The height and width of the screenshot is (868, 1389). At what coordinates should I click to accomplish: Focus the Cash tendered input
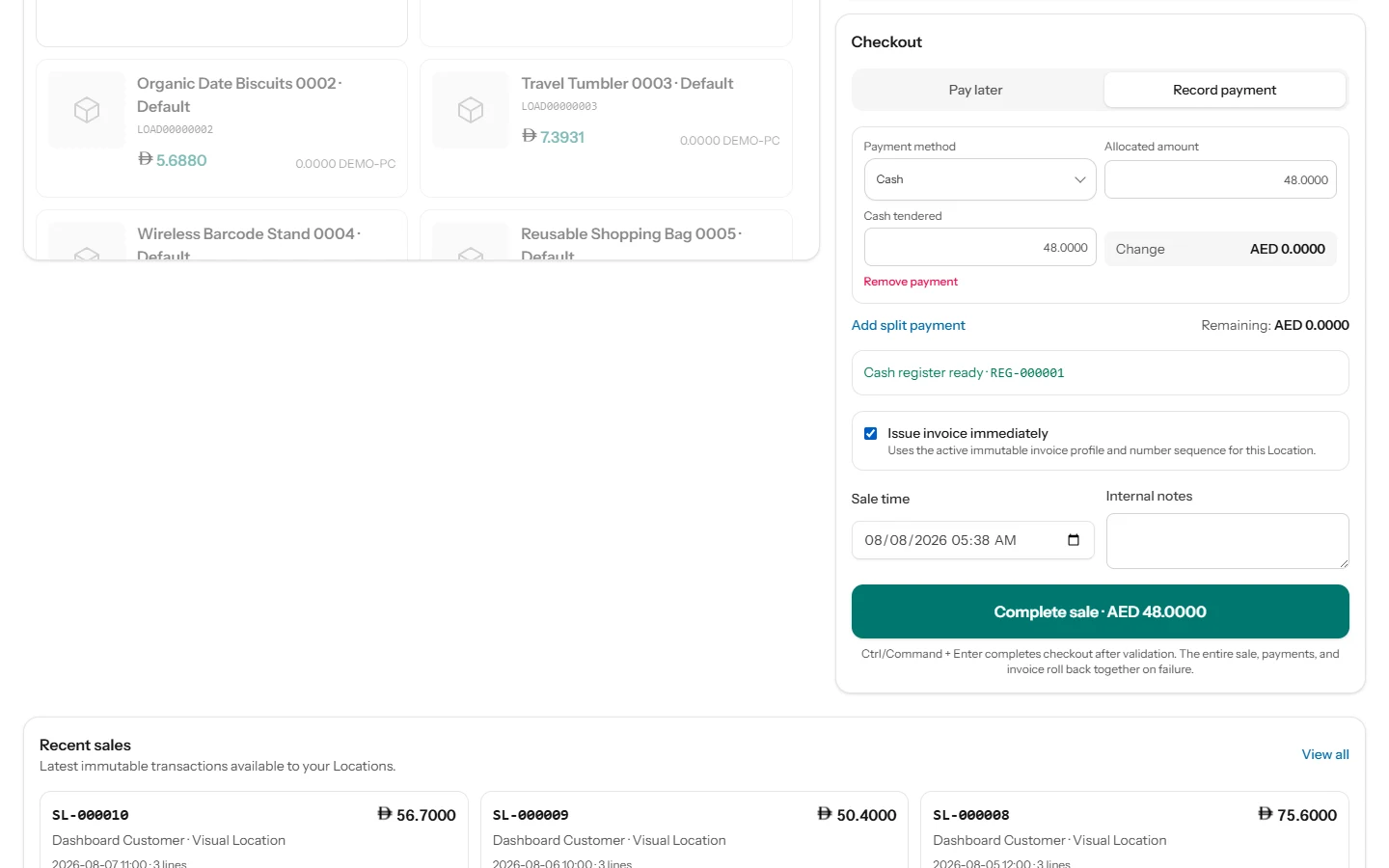980,247
